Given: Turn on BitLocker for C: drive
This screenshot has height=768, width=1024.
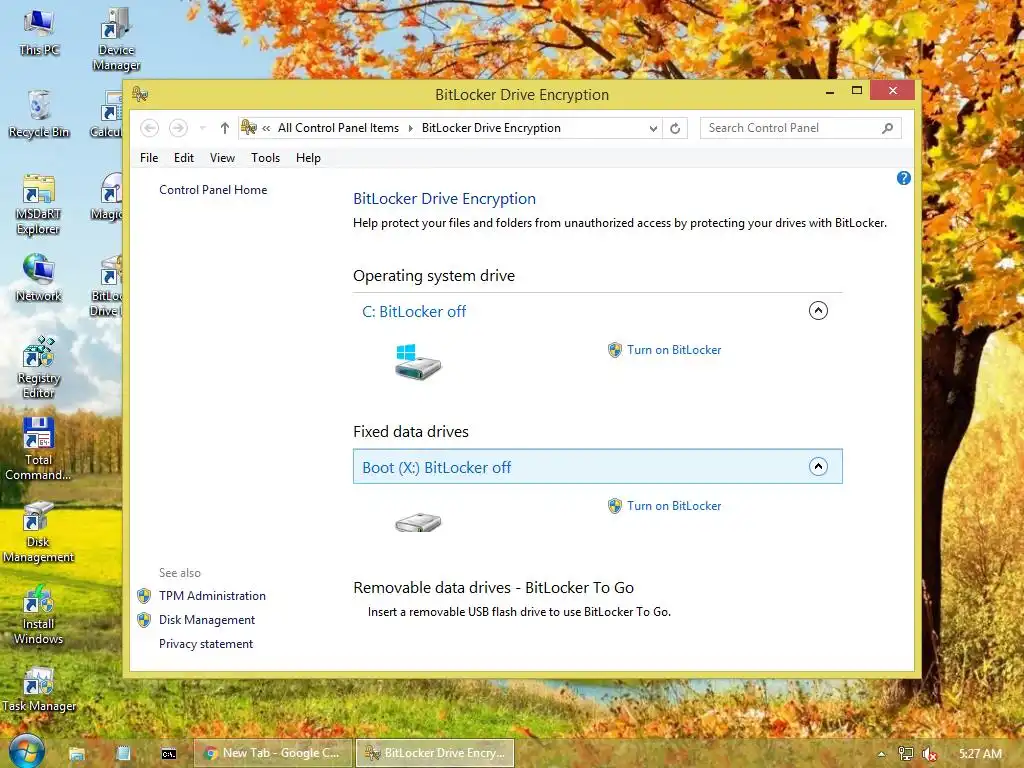Looking at the screenshot, I should (x=674, y=350).
